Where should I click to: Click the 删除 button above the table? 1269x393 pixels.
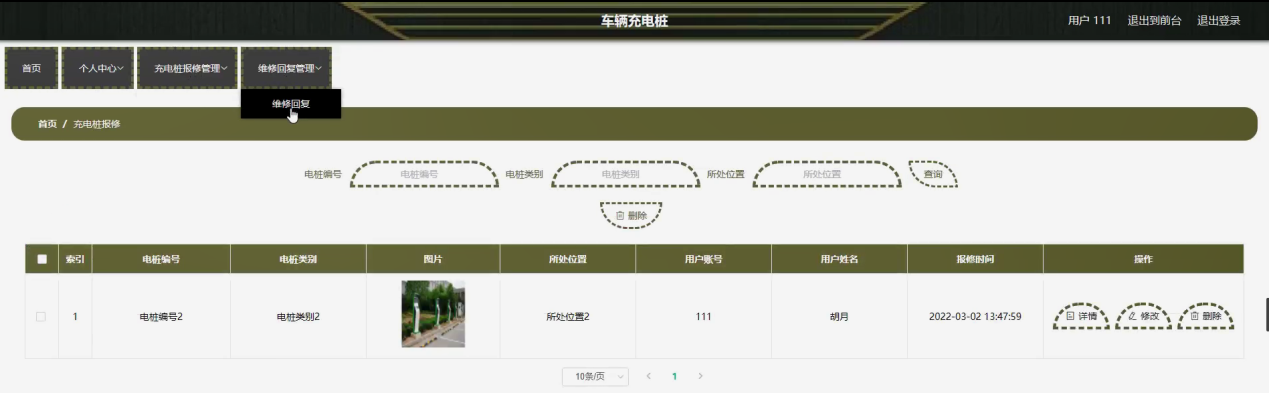coord(631,215)
